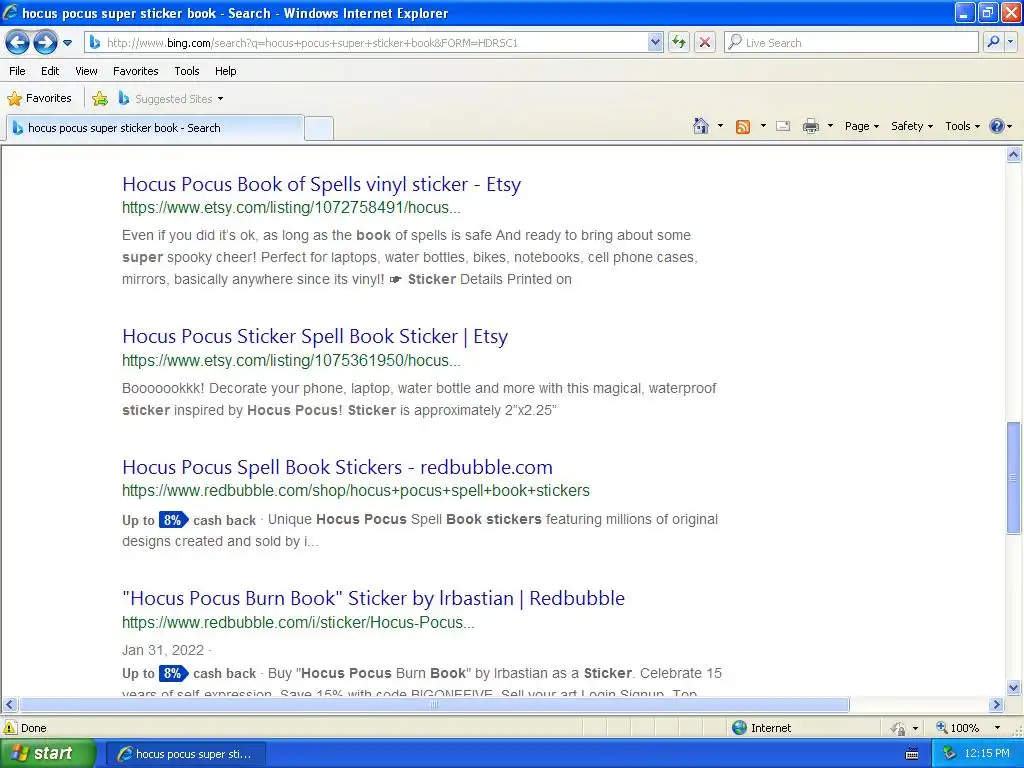Open the Edit menu
1024x768 pixels.
(x=50, y=71)
